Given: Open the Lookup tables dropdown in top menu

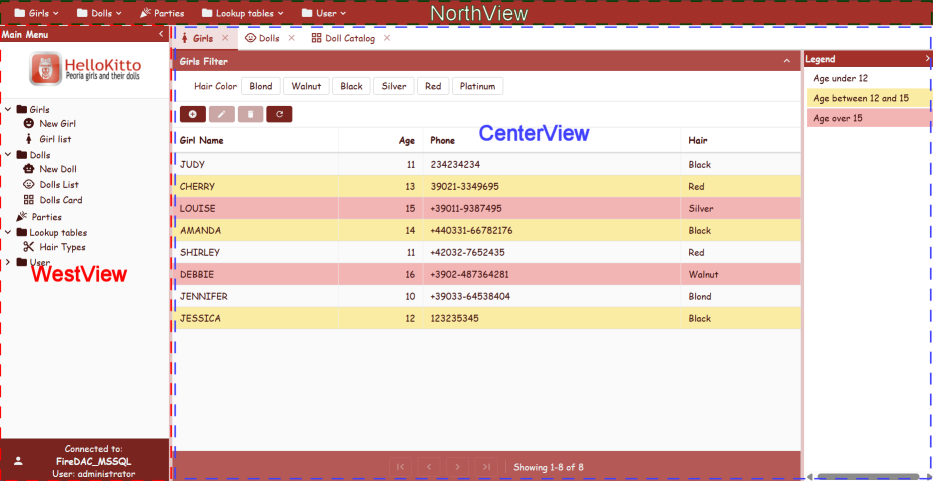Looking at the screenshot, I should tap(244, 13).
